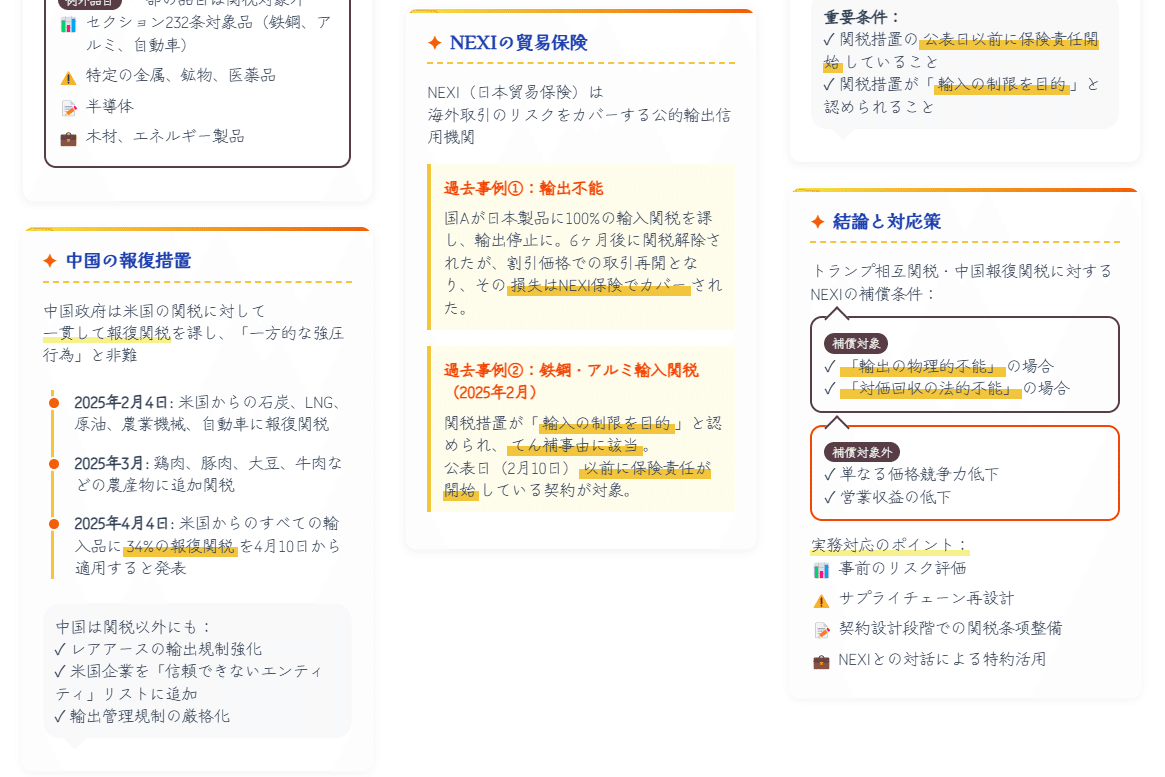
Task: Click the highlighted 34%の報復関税 text
Action: click(x=180, y=547)
